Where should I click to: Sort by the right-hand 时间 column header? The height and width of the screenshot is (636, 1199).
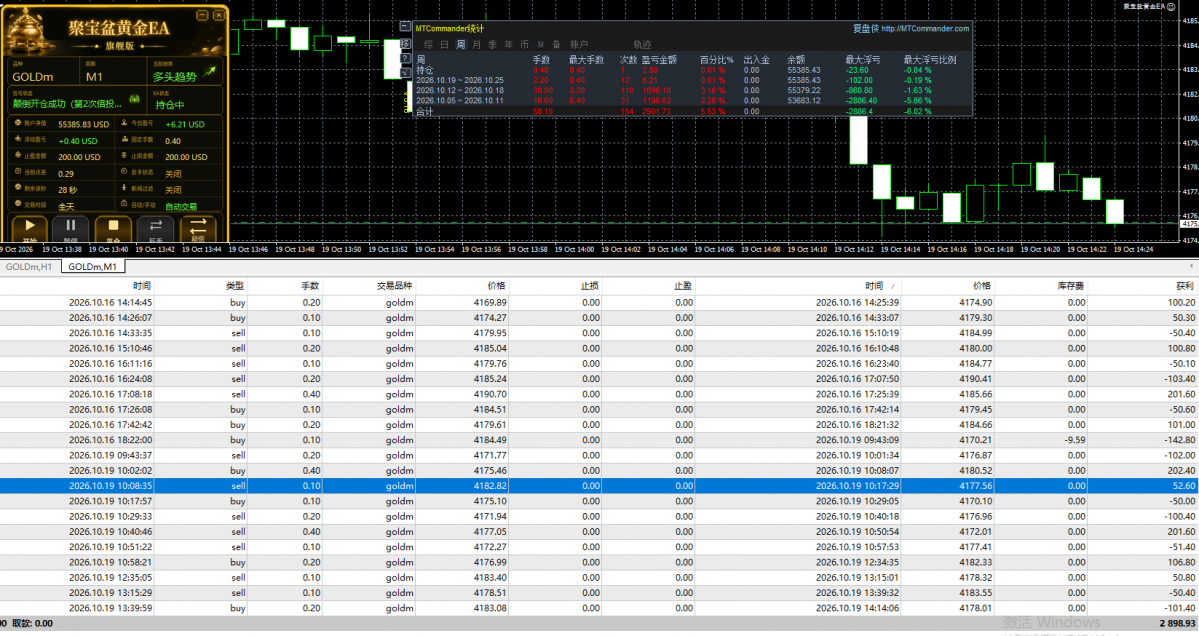tap(874, 286)
